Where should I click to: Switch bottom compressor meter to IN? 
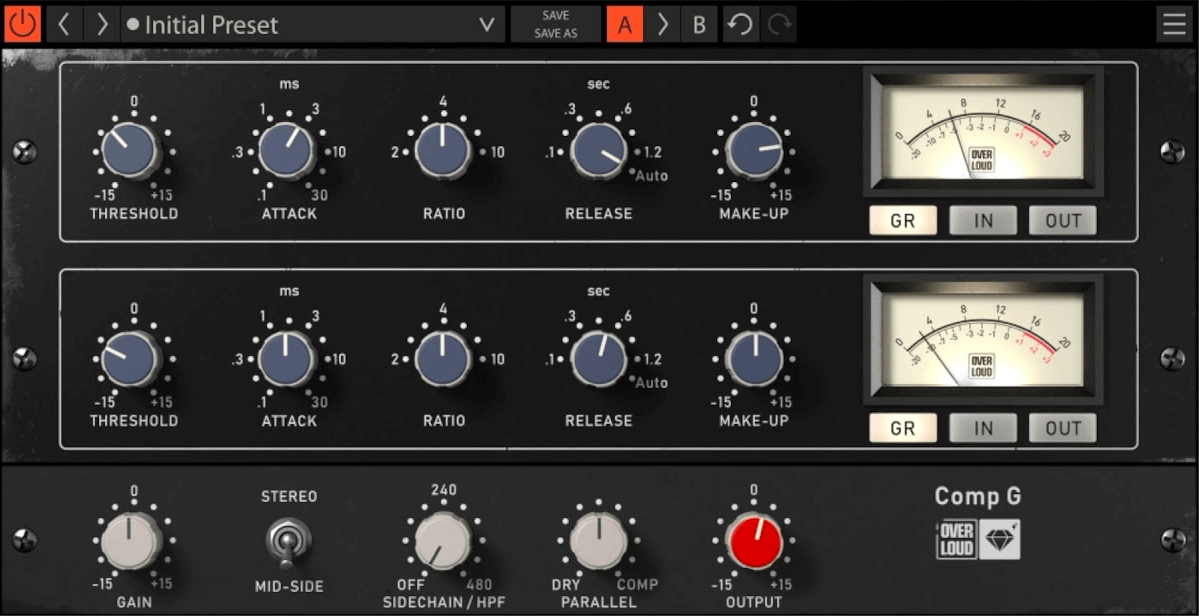click(x=983, y=428)
